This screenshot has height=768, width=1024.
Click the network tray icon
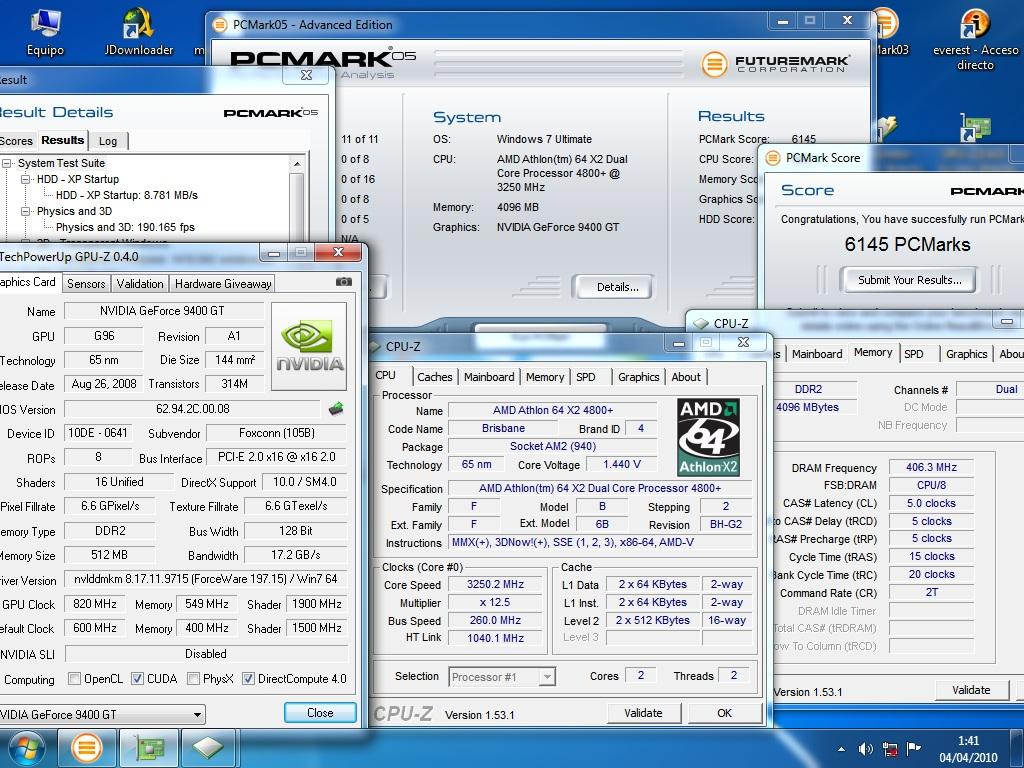tap(889, 749)
